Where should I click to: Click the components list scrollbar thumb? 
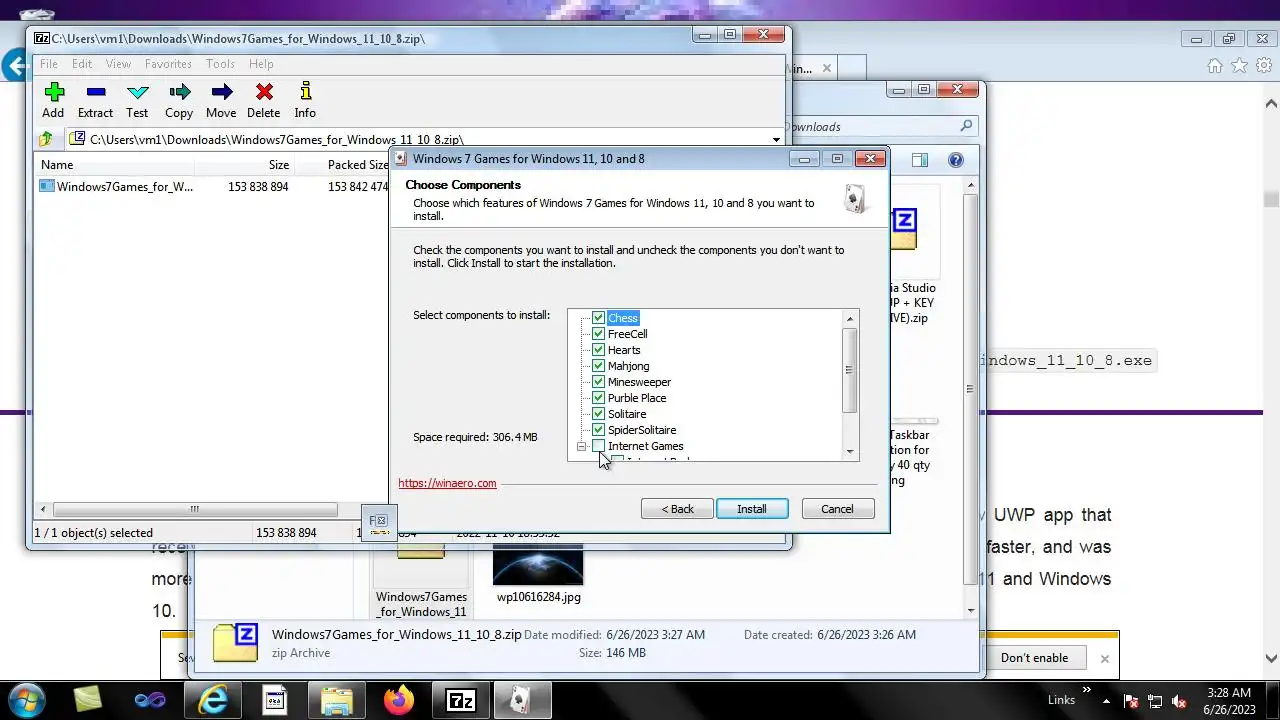tap(850, 370)
